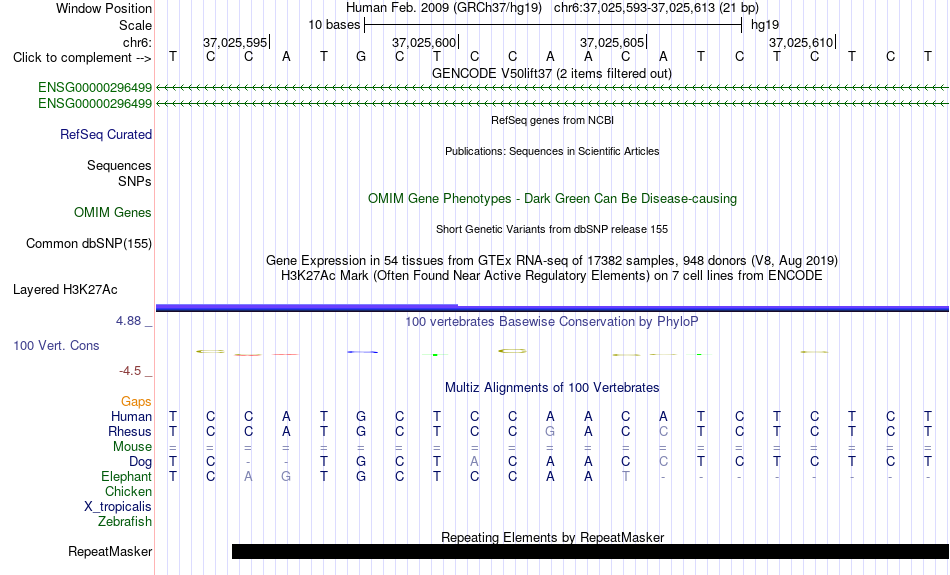
Task: Click the Dog species label
Action: (141, 462)
